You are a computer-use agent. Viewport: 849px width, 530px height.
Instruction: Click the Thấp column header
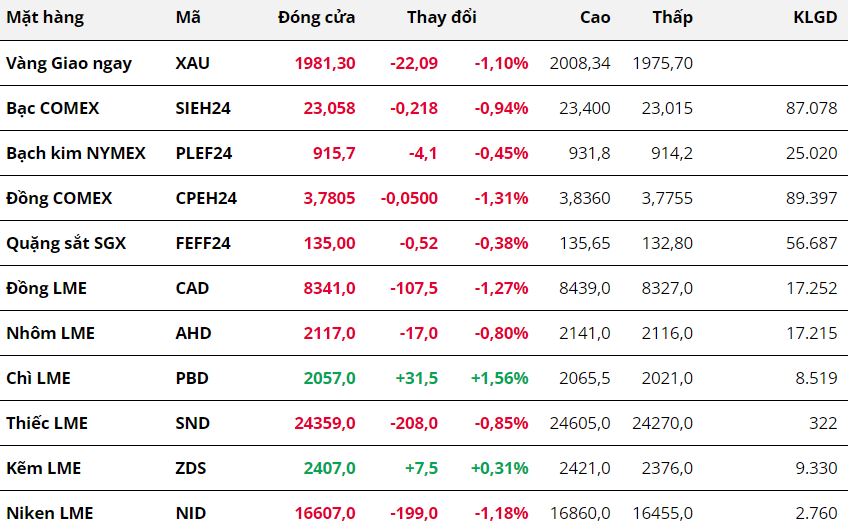[x=672, y=17]
